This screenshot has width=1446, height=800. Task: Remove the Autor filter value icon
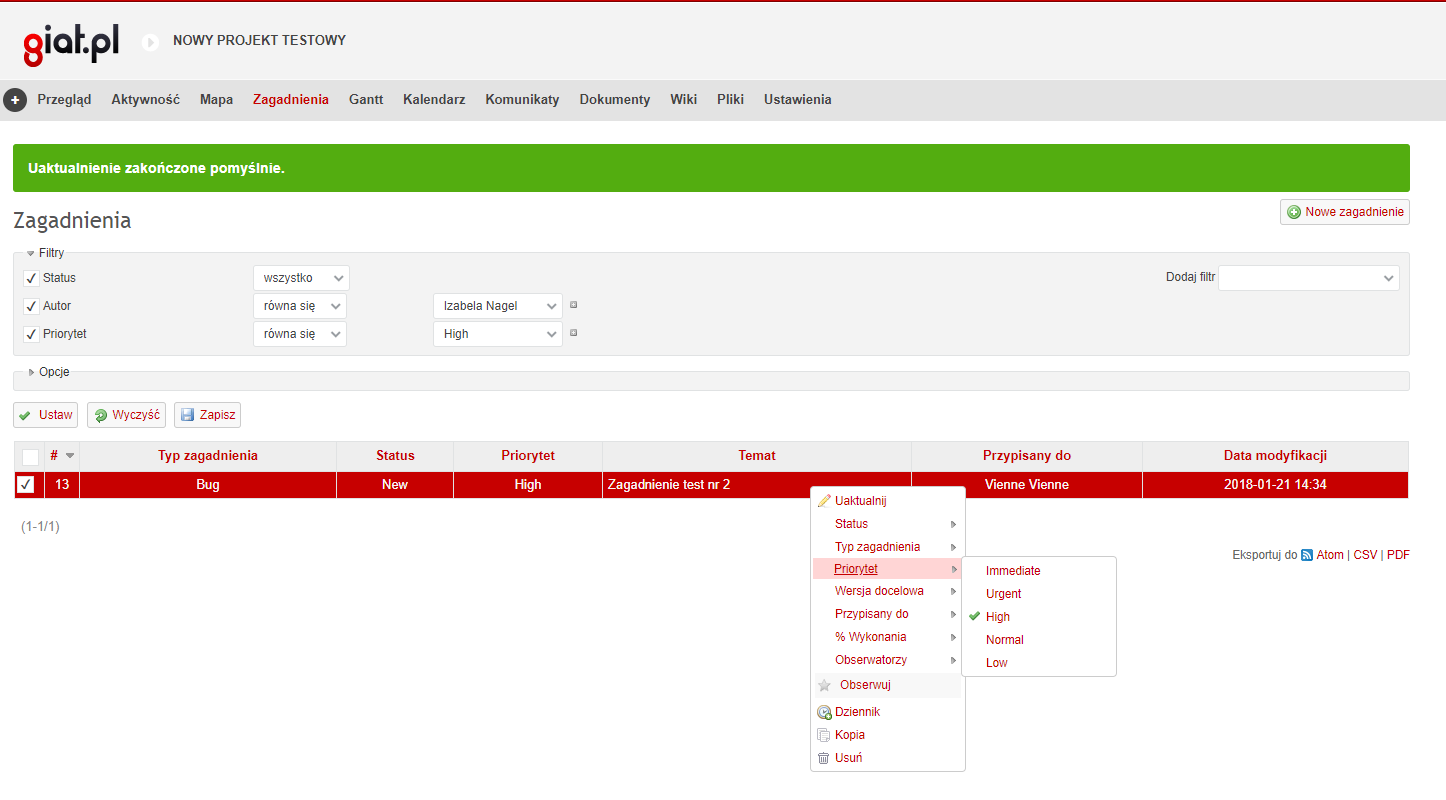[574, 306]
